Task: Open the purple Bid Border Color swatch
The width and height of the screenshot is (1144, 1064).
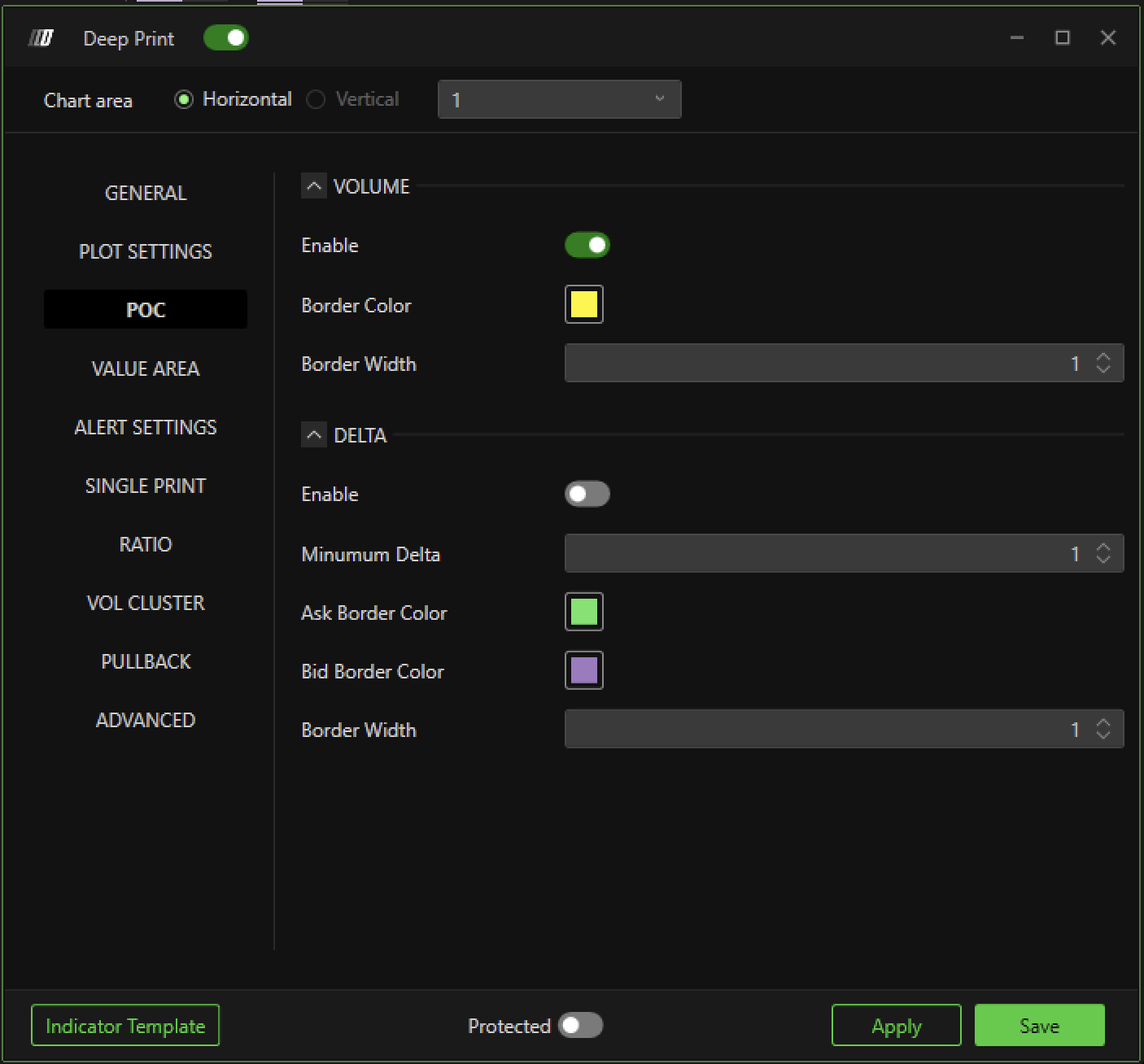Action: 584,670
